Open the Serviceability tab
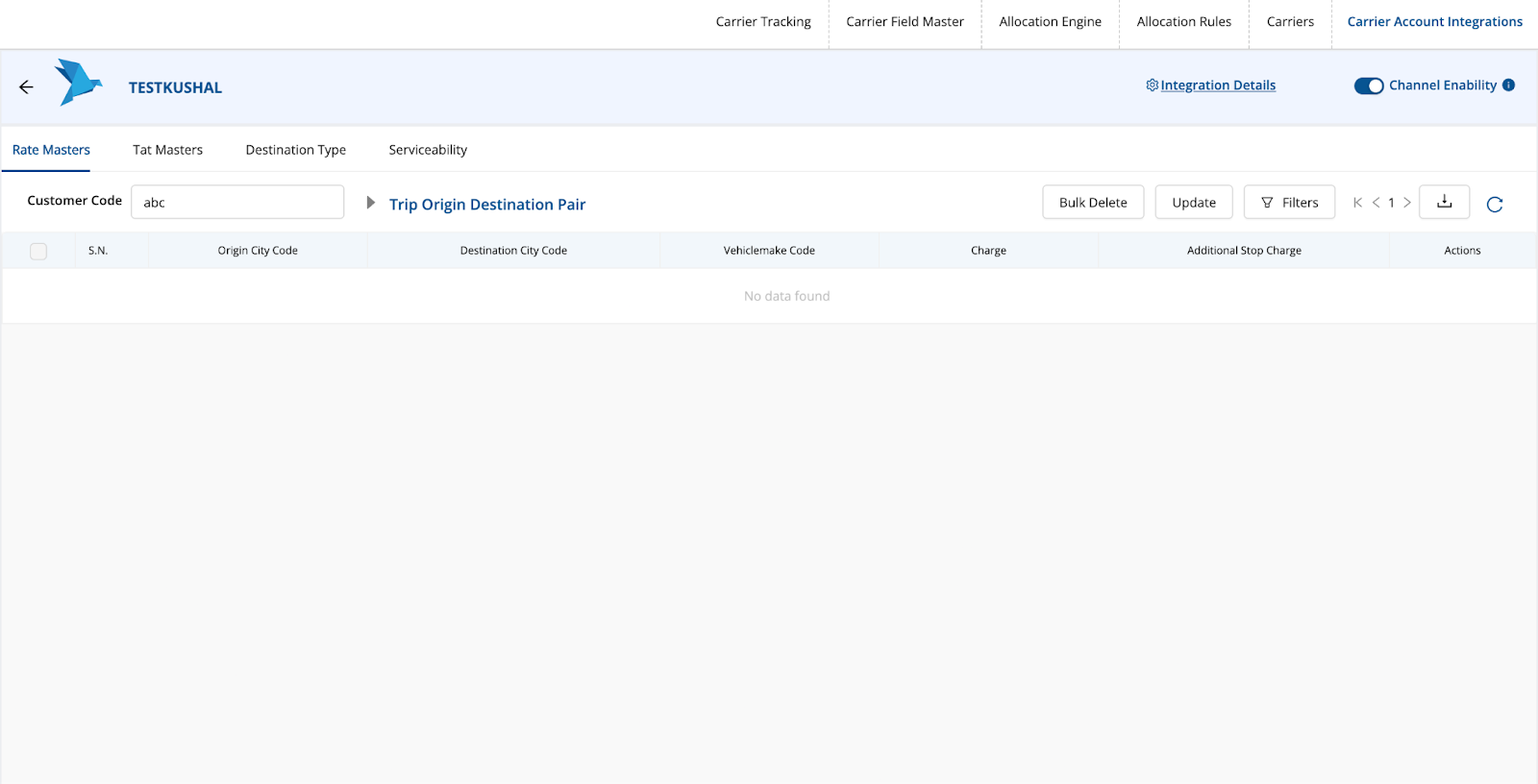This screenshot has height=784, width=1538. click(428, 150)
